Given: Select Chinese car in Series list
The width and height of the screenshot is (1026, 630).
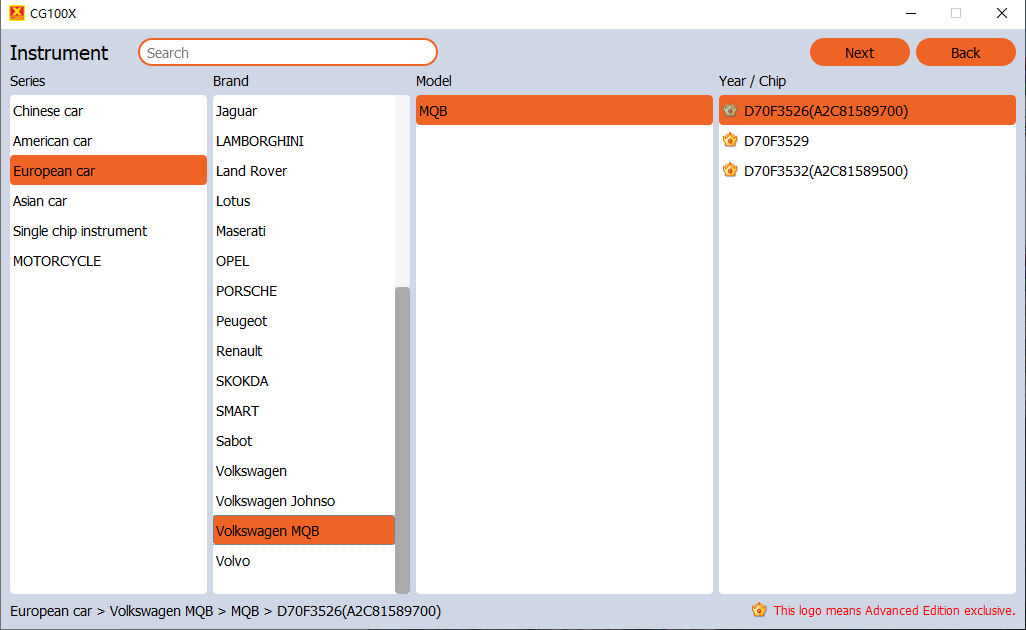Looking at the screenshot, I should (x=48, y=111).
